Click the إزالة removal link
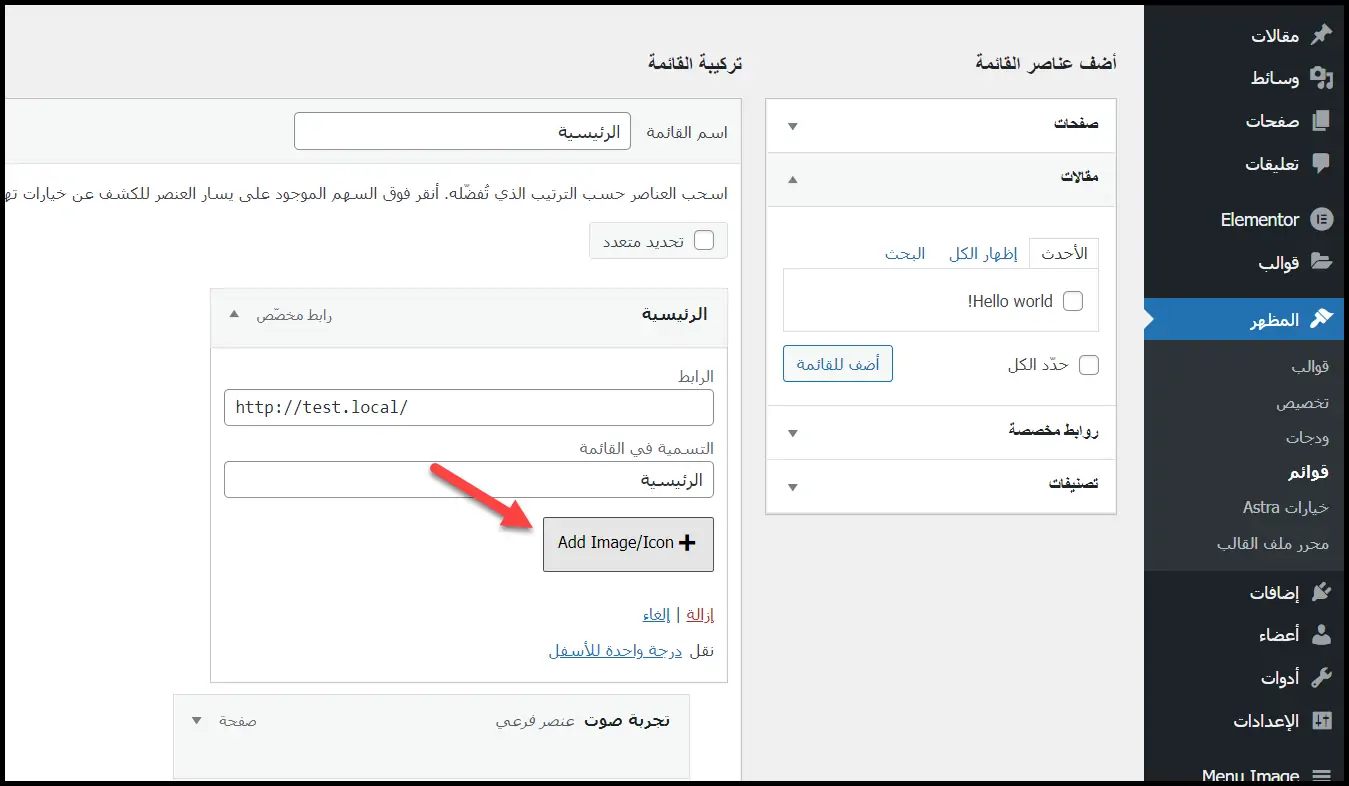1349x786 pixels. point(700,614)
